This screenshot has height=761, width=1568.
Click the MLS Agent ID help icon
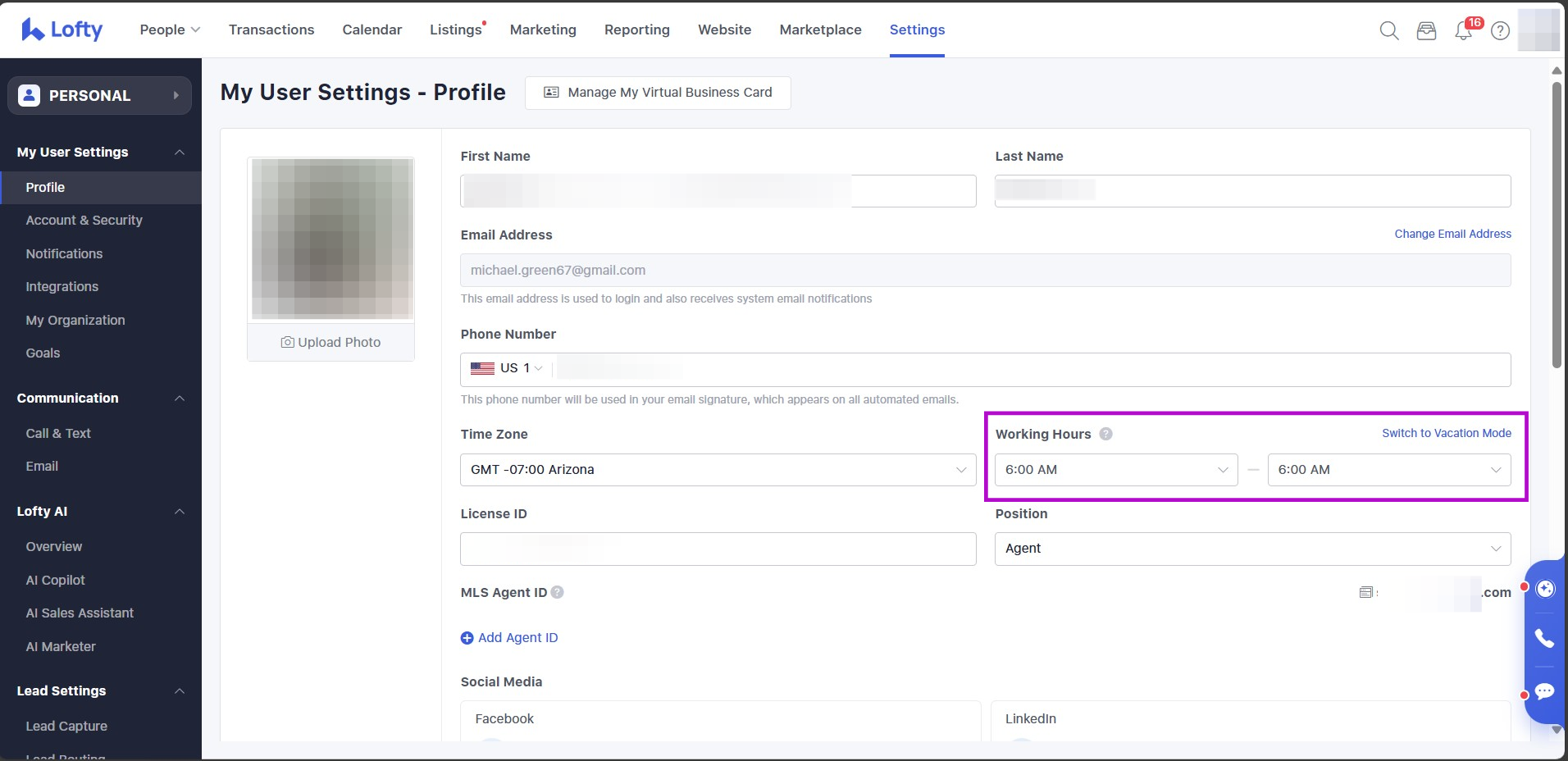click(557, 592)
